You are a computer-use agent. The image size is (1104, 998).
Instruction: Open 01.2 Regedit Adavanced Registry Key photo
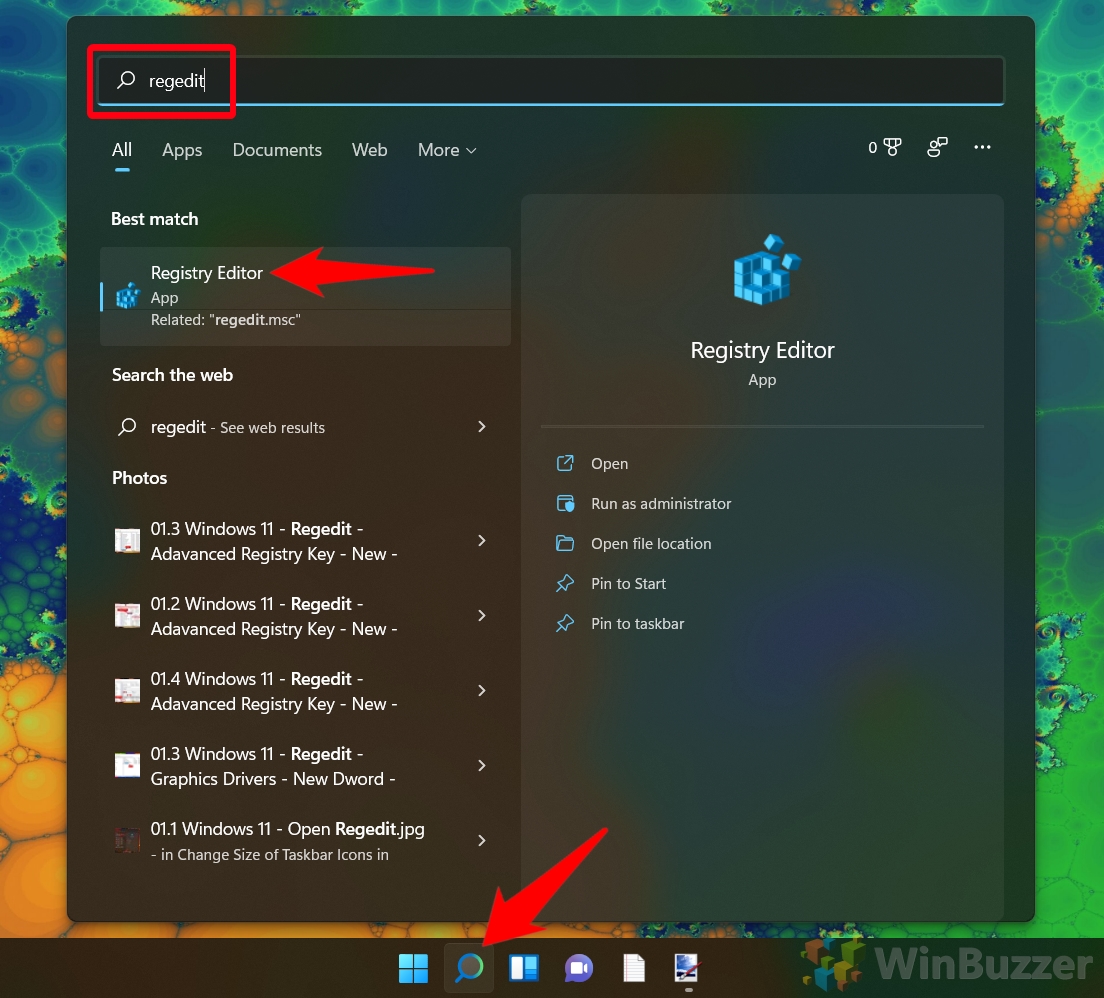click(x=306, y=616)
